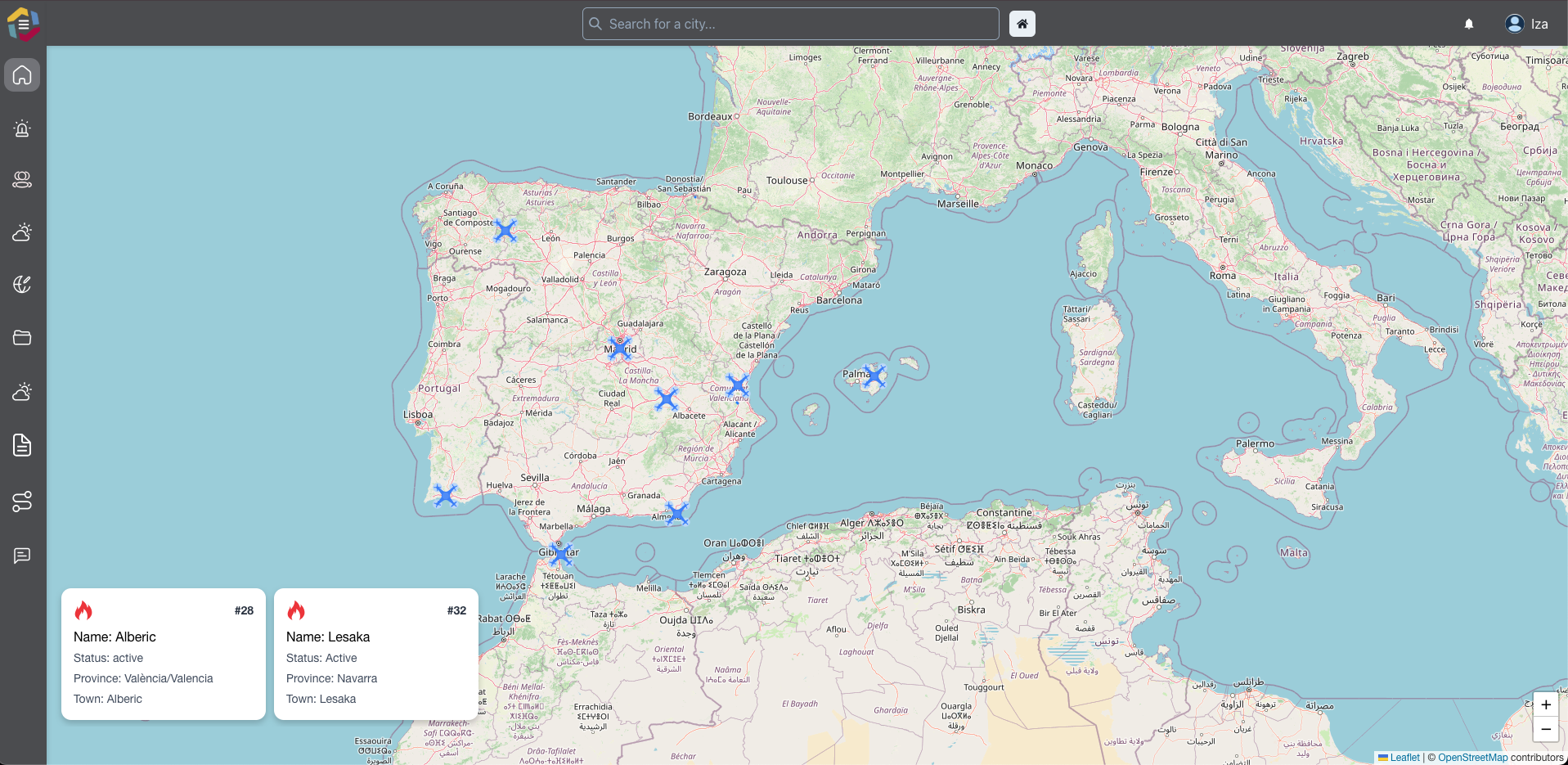Open the reports document sidebar icon
This screenshot has width=1568, height=765.
tap(21, 445)
